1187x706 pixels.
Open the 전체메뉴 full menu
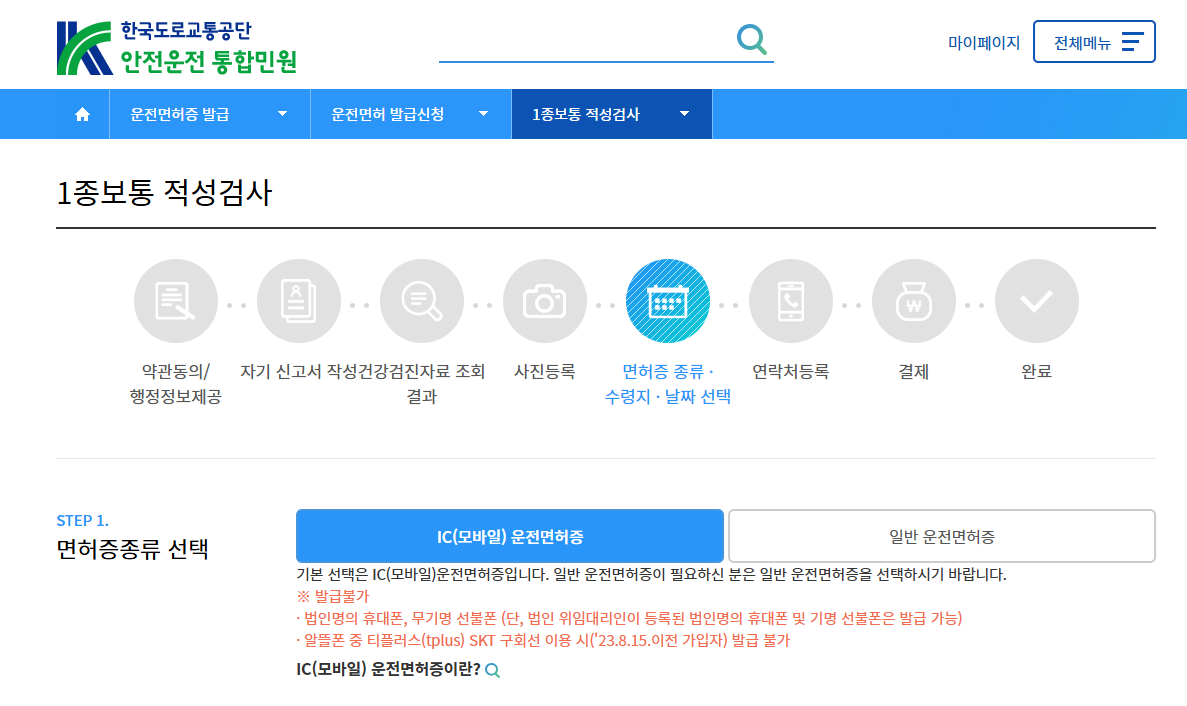point(1094,41)
